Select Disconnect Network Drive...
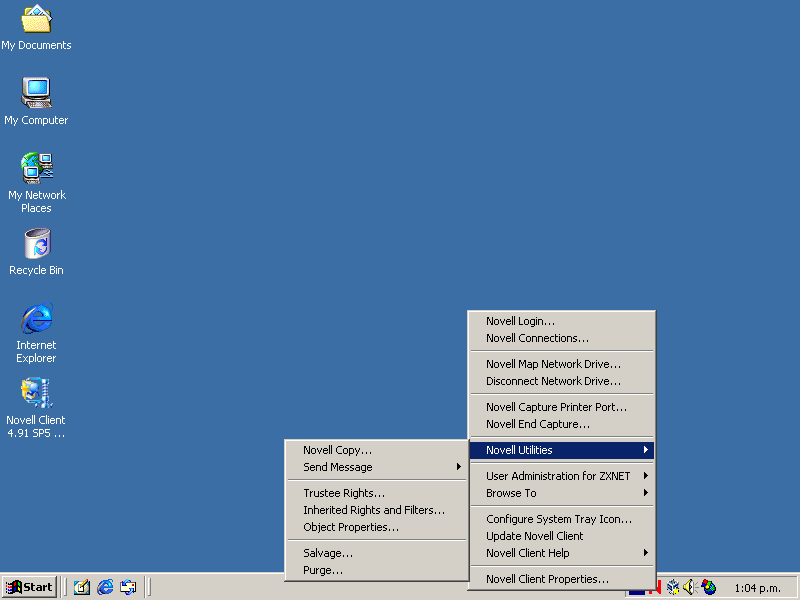The height and width of the screenshot is (600, 800). pyautogui.click(x=562, y=381)
